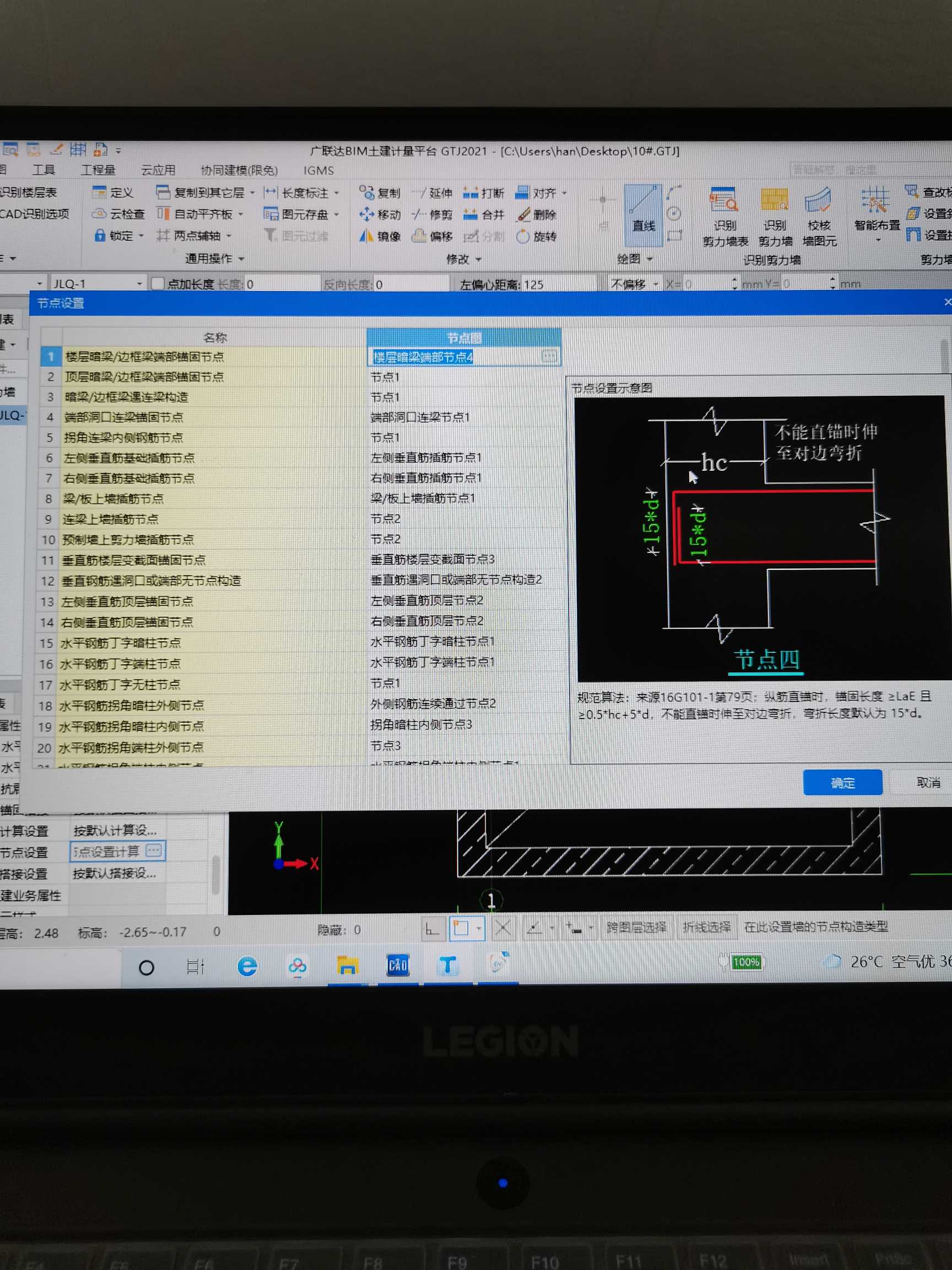Image resolution: width=952 pixels, height=1270 pixels.
Task: Click 长度标注 dimension tool
Action: pyautogui.click(x=297, y=192)
